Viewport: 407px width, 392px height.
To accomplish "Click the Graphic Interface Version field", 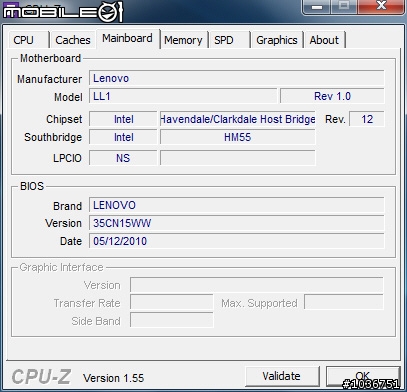I will 257,285.
